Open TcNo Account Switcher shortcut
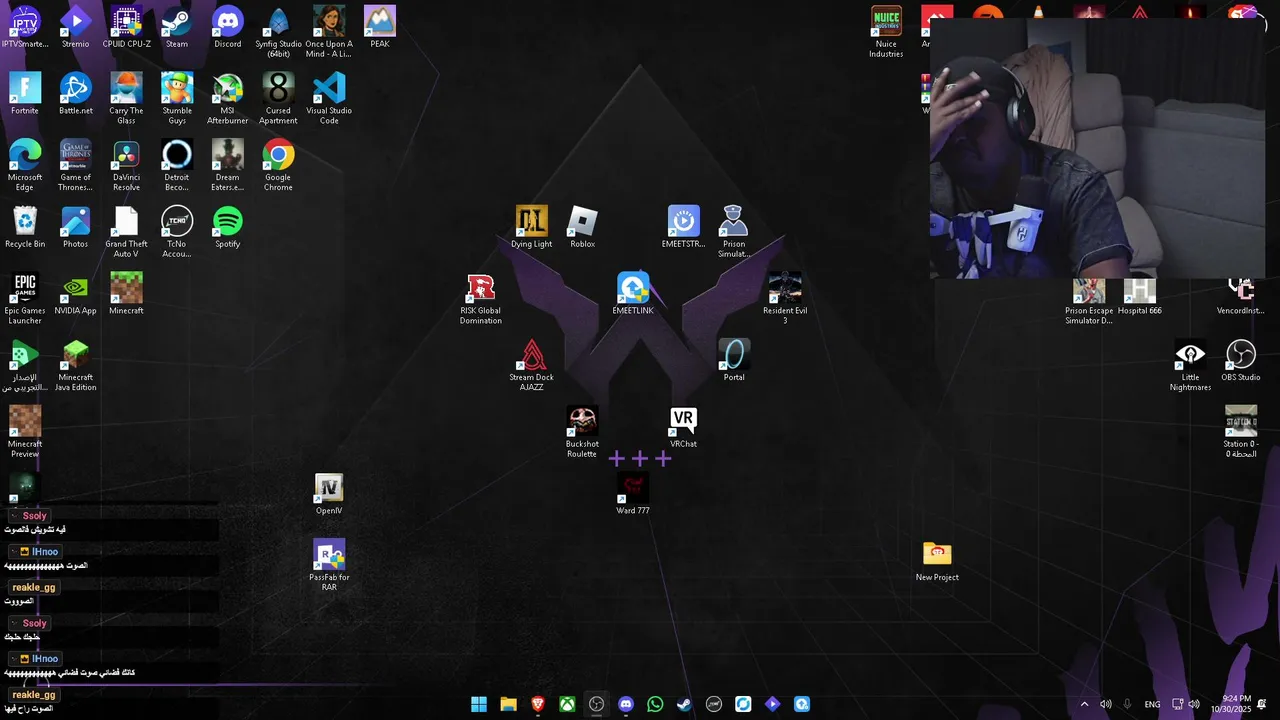This screenshot has height=720, width=1280. (x=177, y=233)
